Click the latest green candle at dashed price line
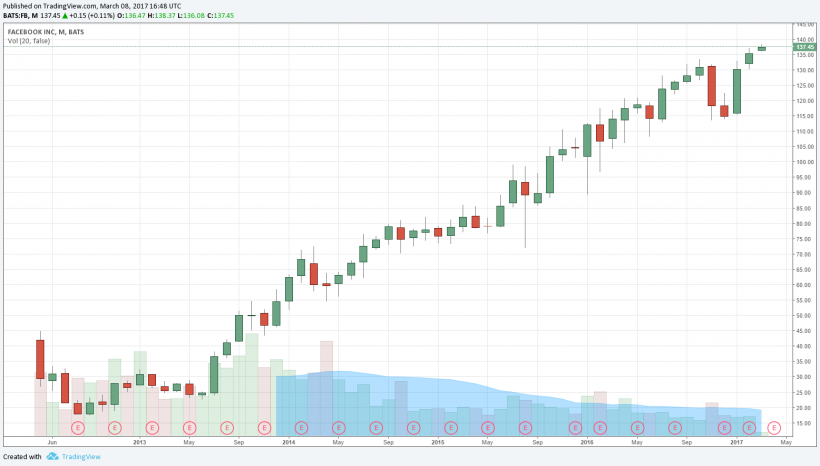The height and width of the screenshot is (466, 820). coord(761,49)
